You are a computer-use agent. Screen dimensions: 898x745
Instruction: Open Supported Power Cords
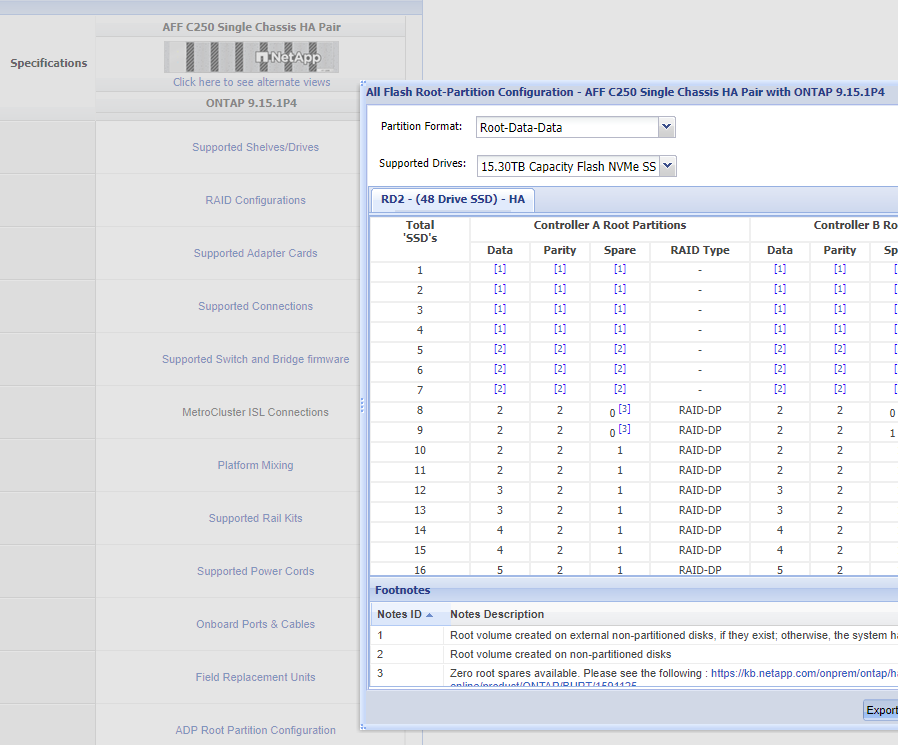255,571
